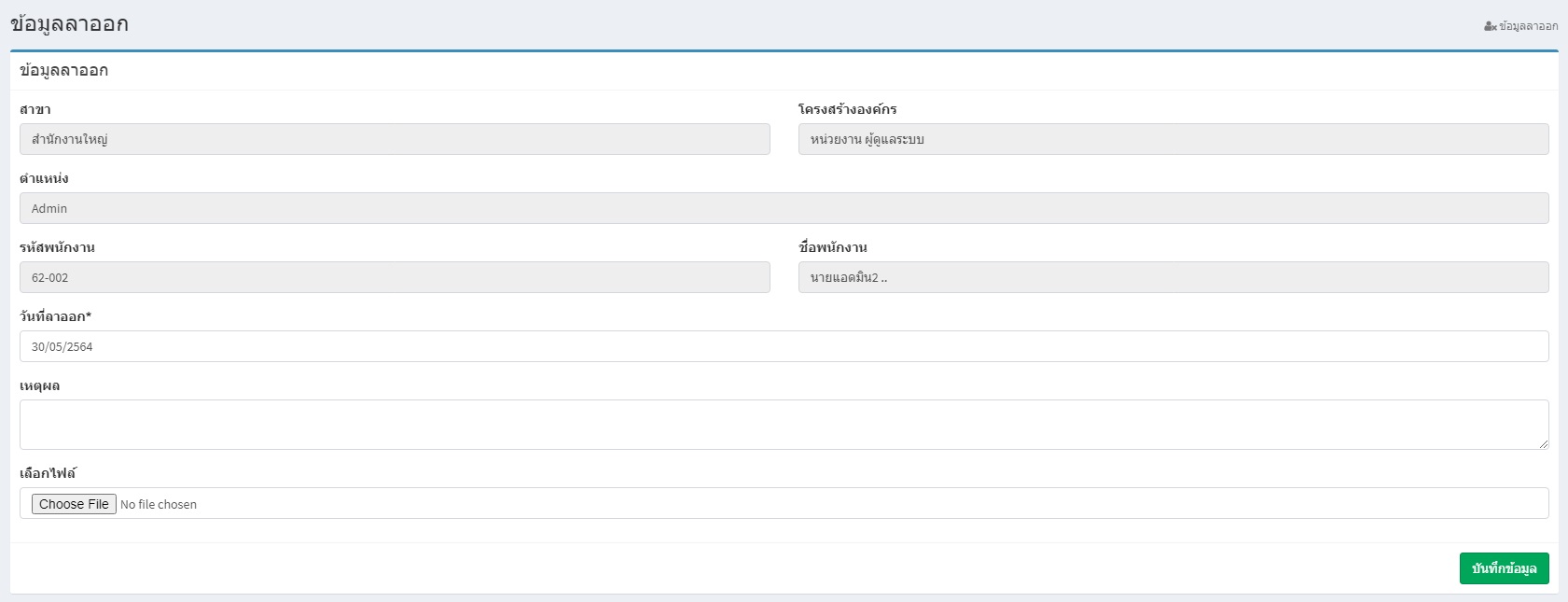
Task: Click the ชื่อพนักงาน label
Action: click(x=833, y=247)
